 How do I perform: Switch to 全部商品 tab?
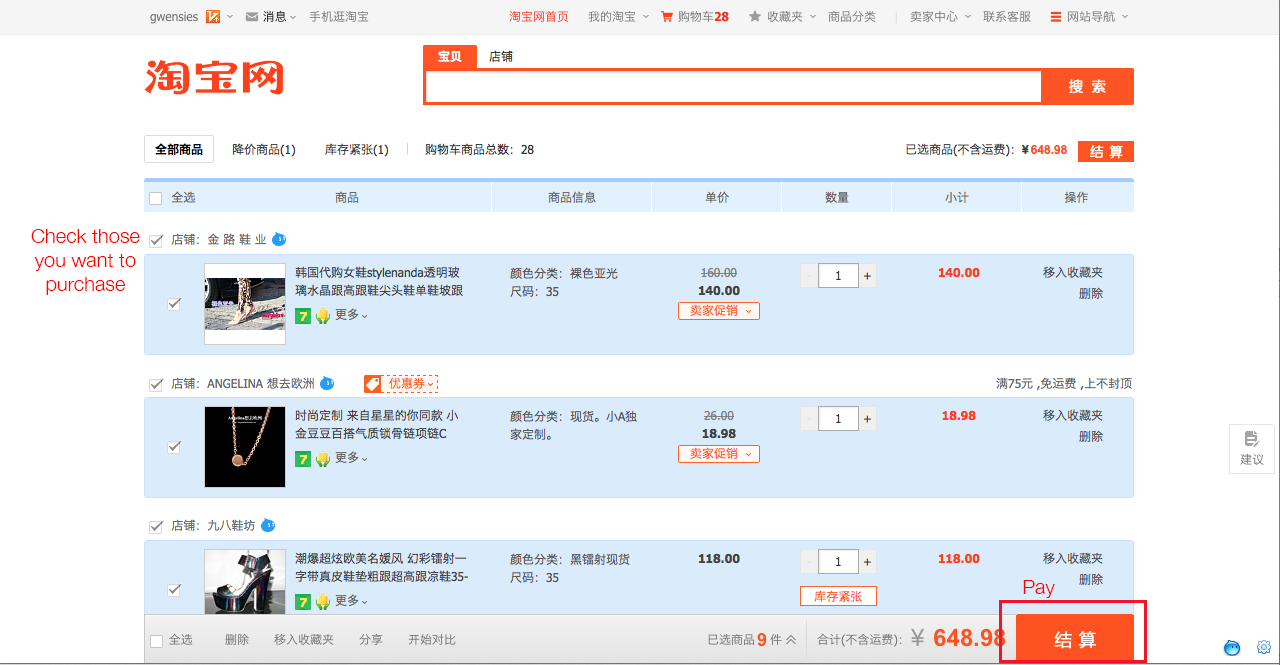coord(179,150)
